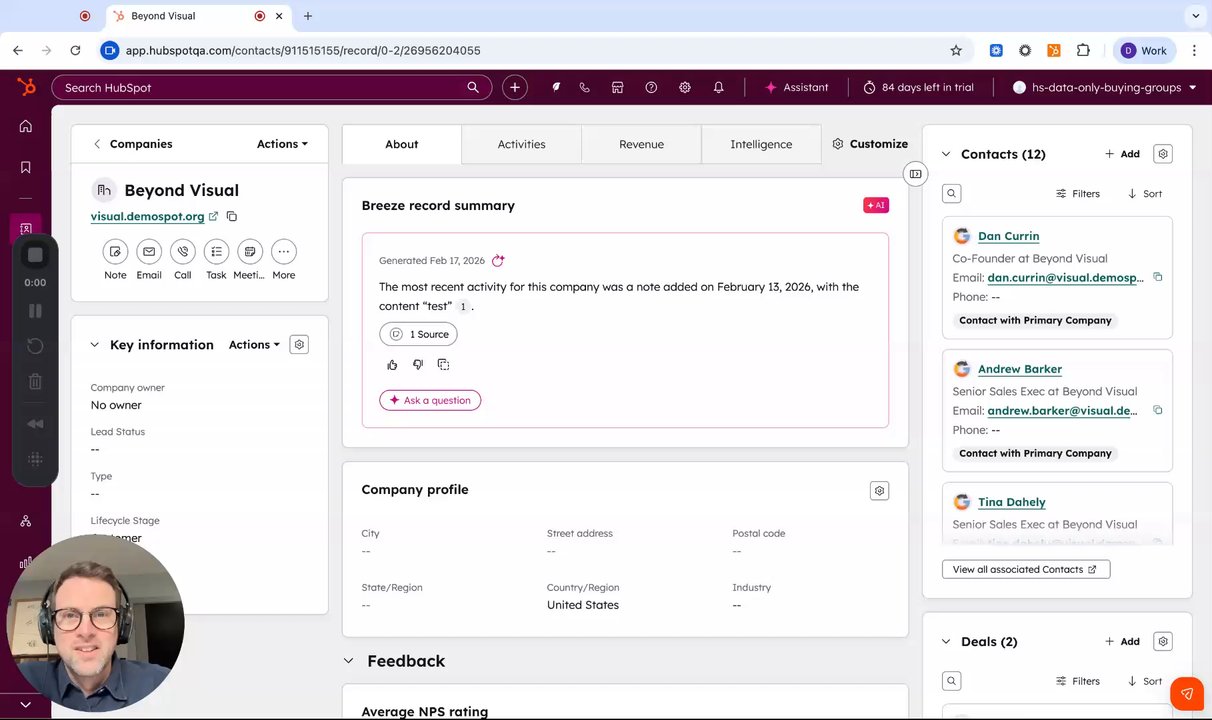The height and width of the screenshot is (720, 1212).
Task: Open the help chat widget
Action: (x=1186, y=693)
